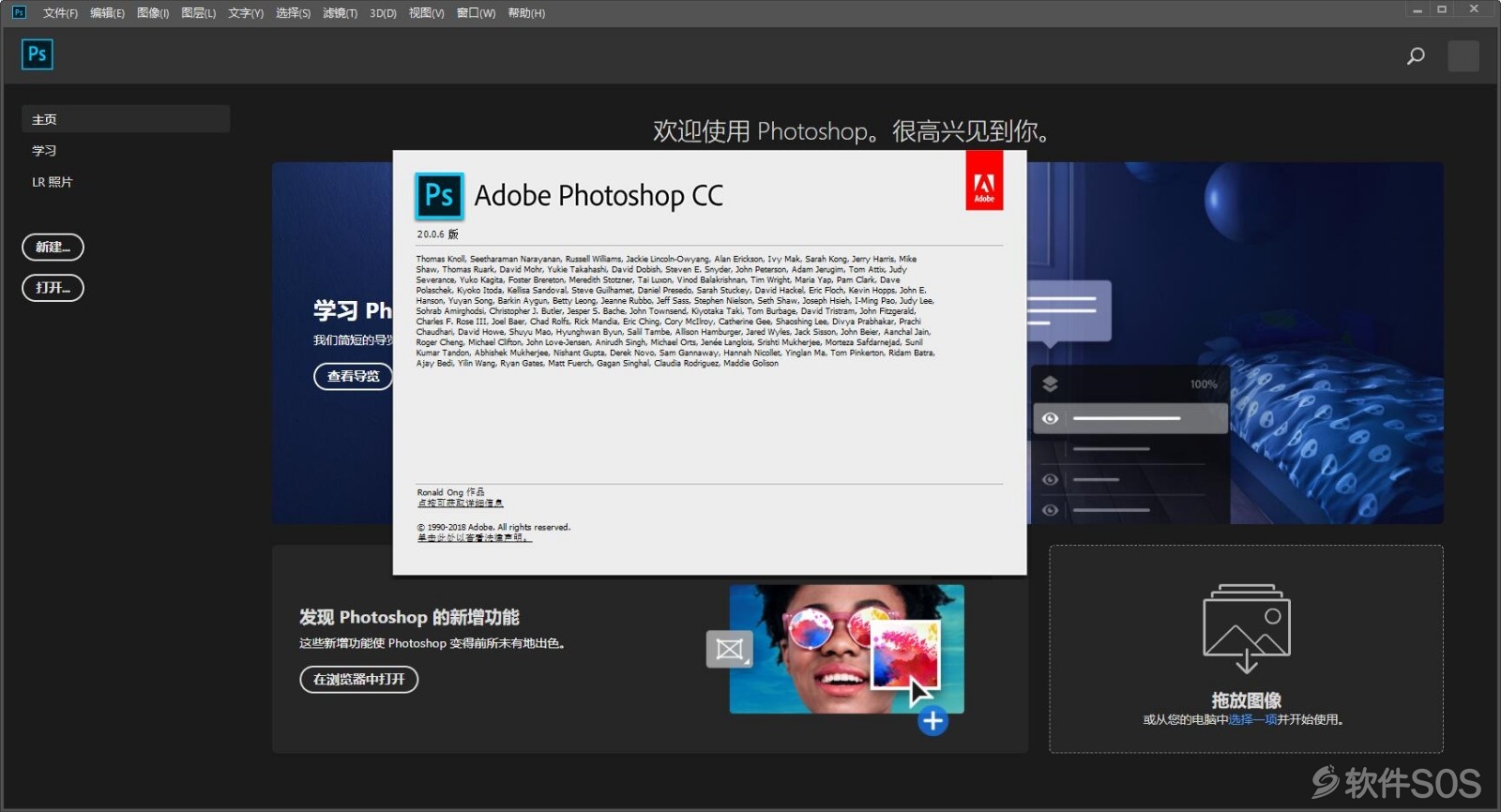
Task: Click the '发现 Photoshop 的新增功能' heading
Action: 409,617
